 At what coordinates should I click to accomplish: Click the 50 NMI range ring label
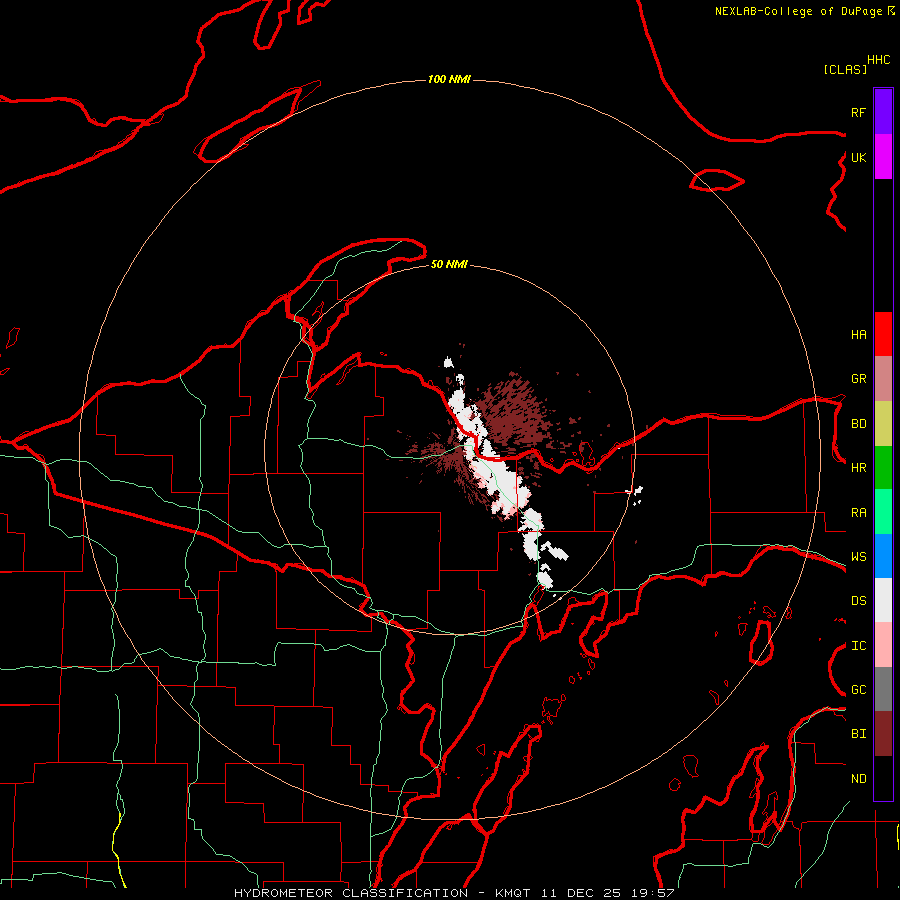[449, 265]
